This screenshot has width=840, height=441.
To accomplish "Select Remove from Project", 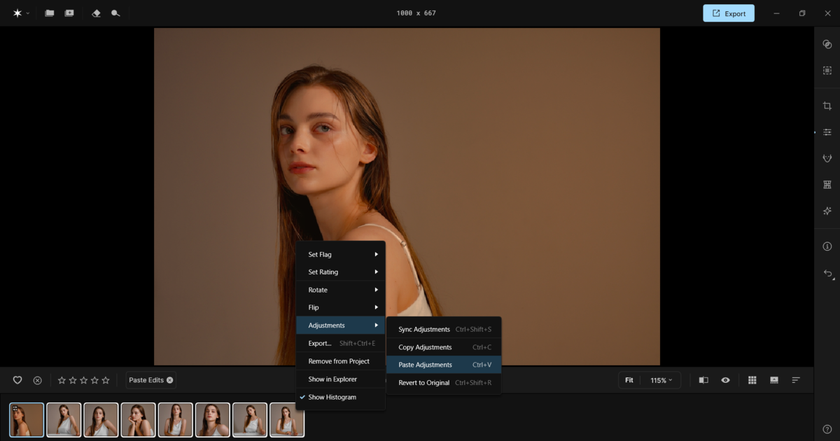I will point(340,361).
